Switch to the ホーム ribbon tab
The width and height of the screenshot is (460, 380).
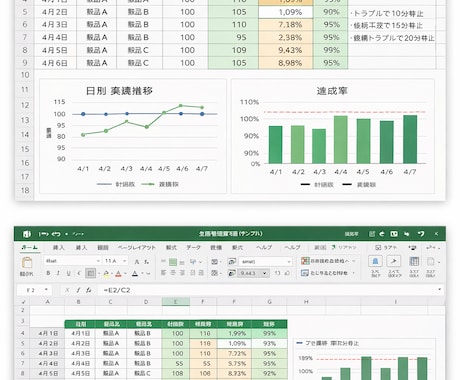30,247
